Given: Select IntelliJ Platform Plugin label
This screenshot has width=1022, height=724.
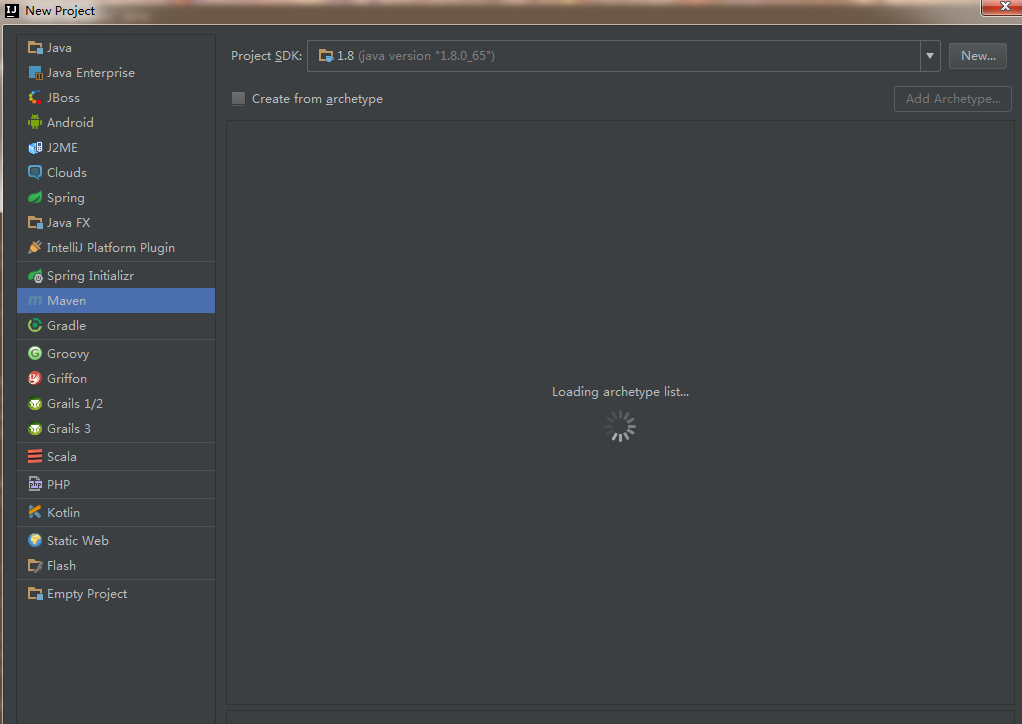Looking at the screenshot, I should [111, 248].
